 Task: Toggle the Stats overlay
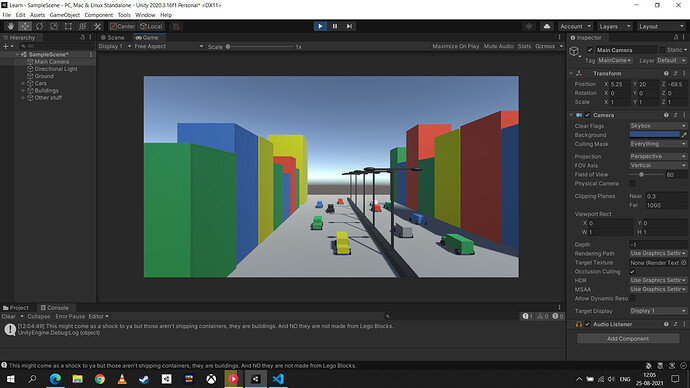524,47
